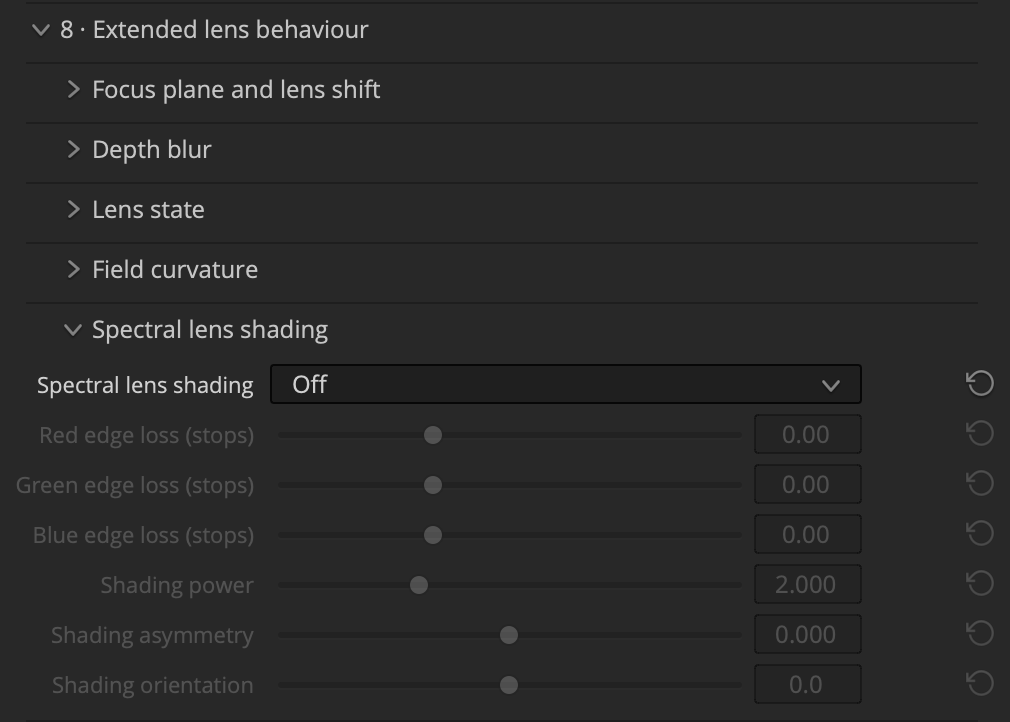Reset Red edge loss value
Viewport: 1010px width, 722px height.
[x=980, y=433]
